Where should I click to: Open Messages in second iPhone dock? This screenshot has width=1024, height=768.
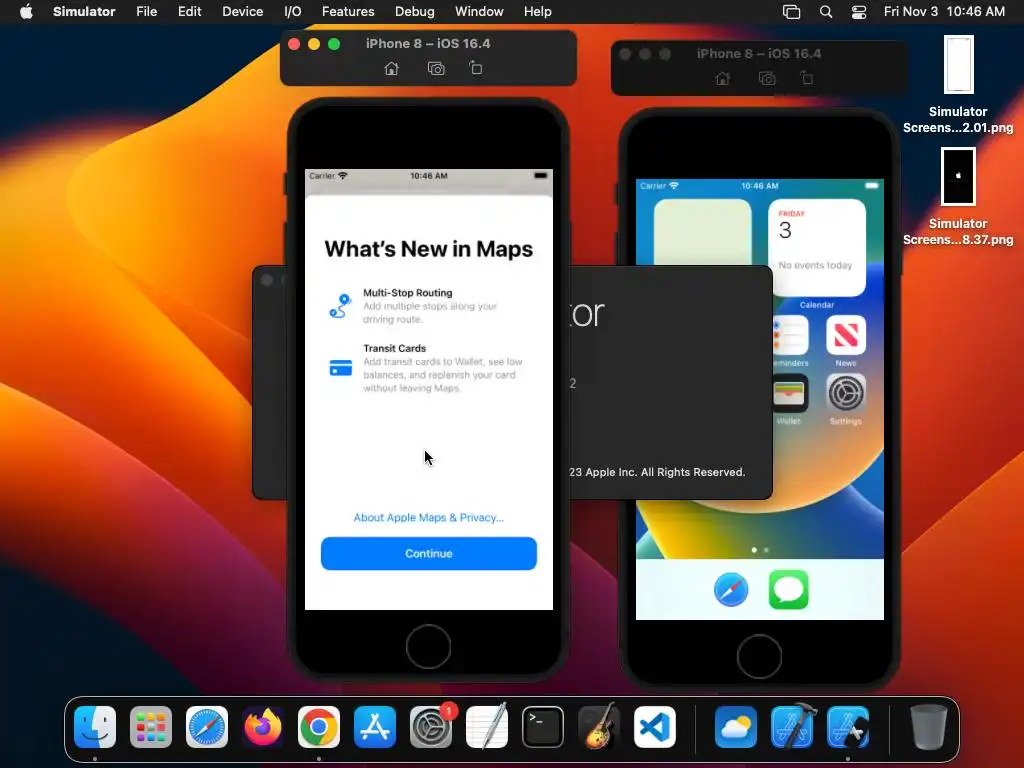(788, 590)
